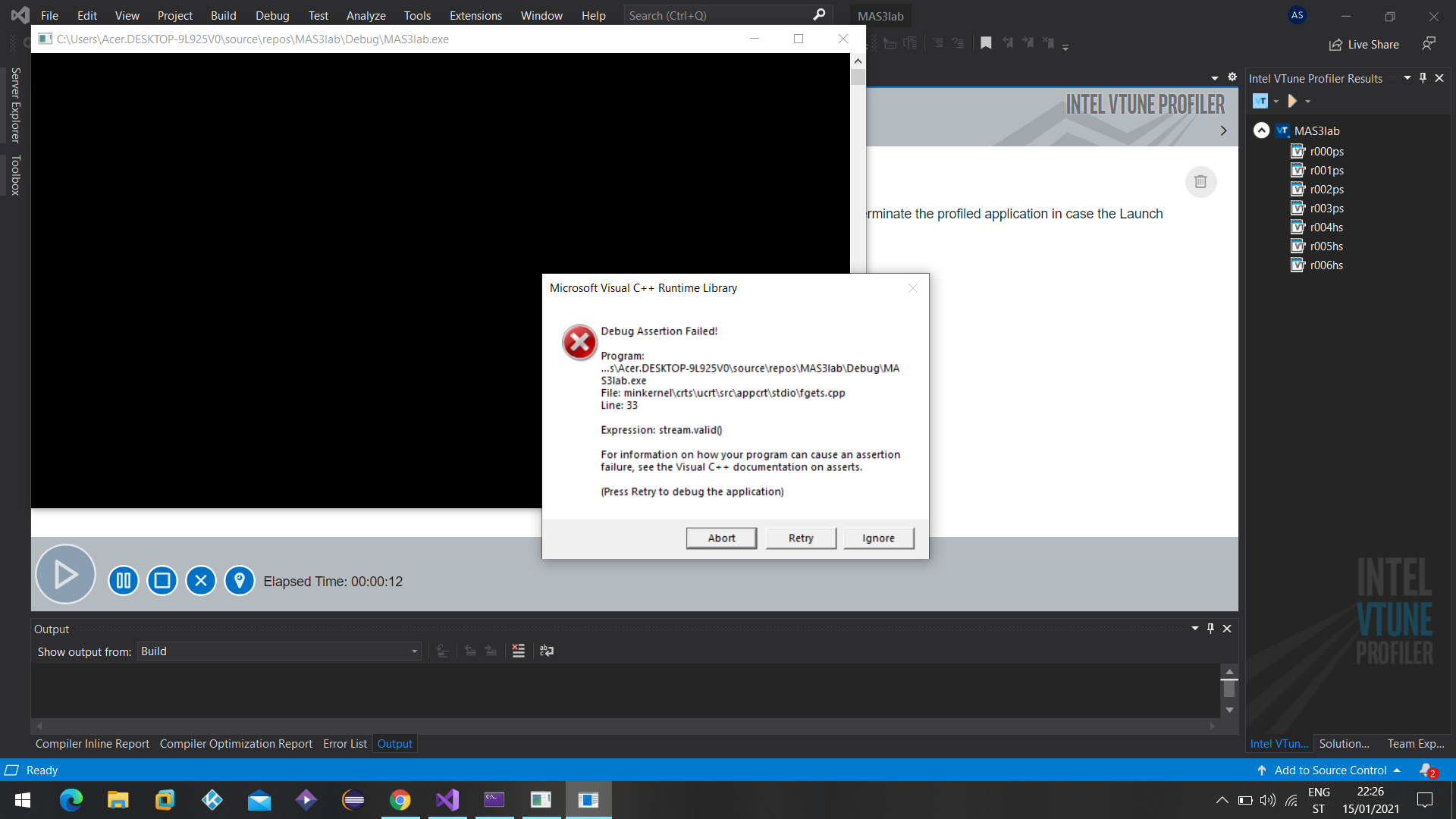Image resolution: width=1456 pixels, height=819 pixels.
Task: Click the Visual Studio search box
Action: click(x=728, y=15)
